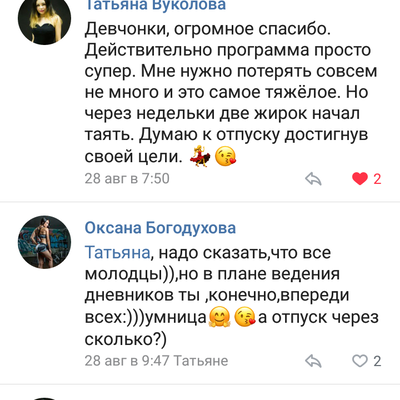The height and width of the screenshot is (400, 400).
Task: Tap kiss emoji before 'а отпуск через'
Action: click(245, 317)
